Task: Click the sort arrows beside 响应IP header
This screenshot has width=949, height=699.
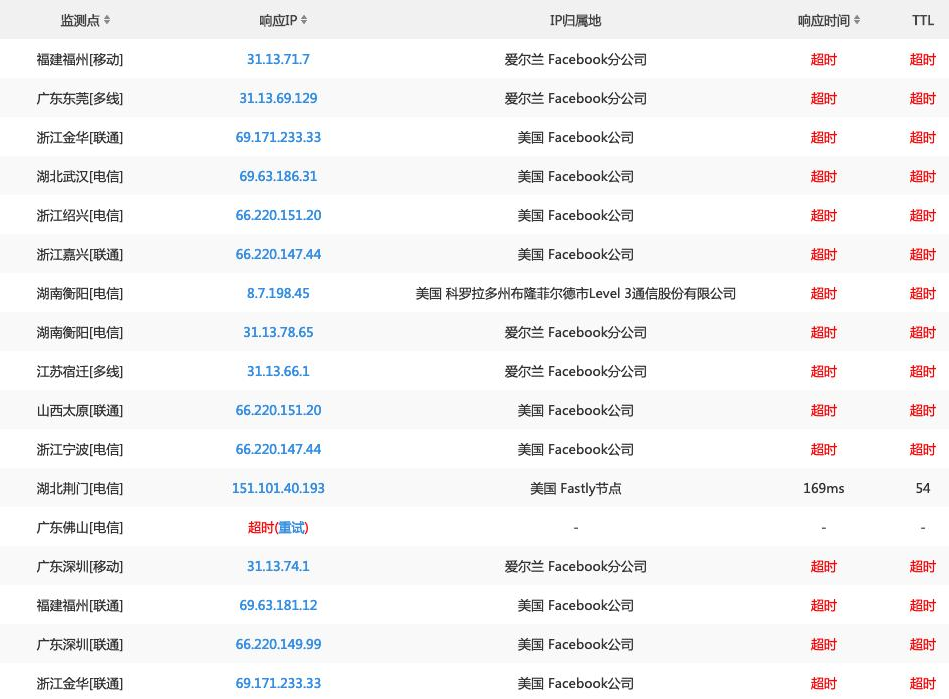Action: 304,20
